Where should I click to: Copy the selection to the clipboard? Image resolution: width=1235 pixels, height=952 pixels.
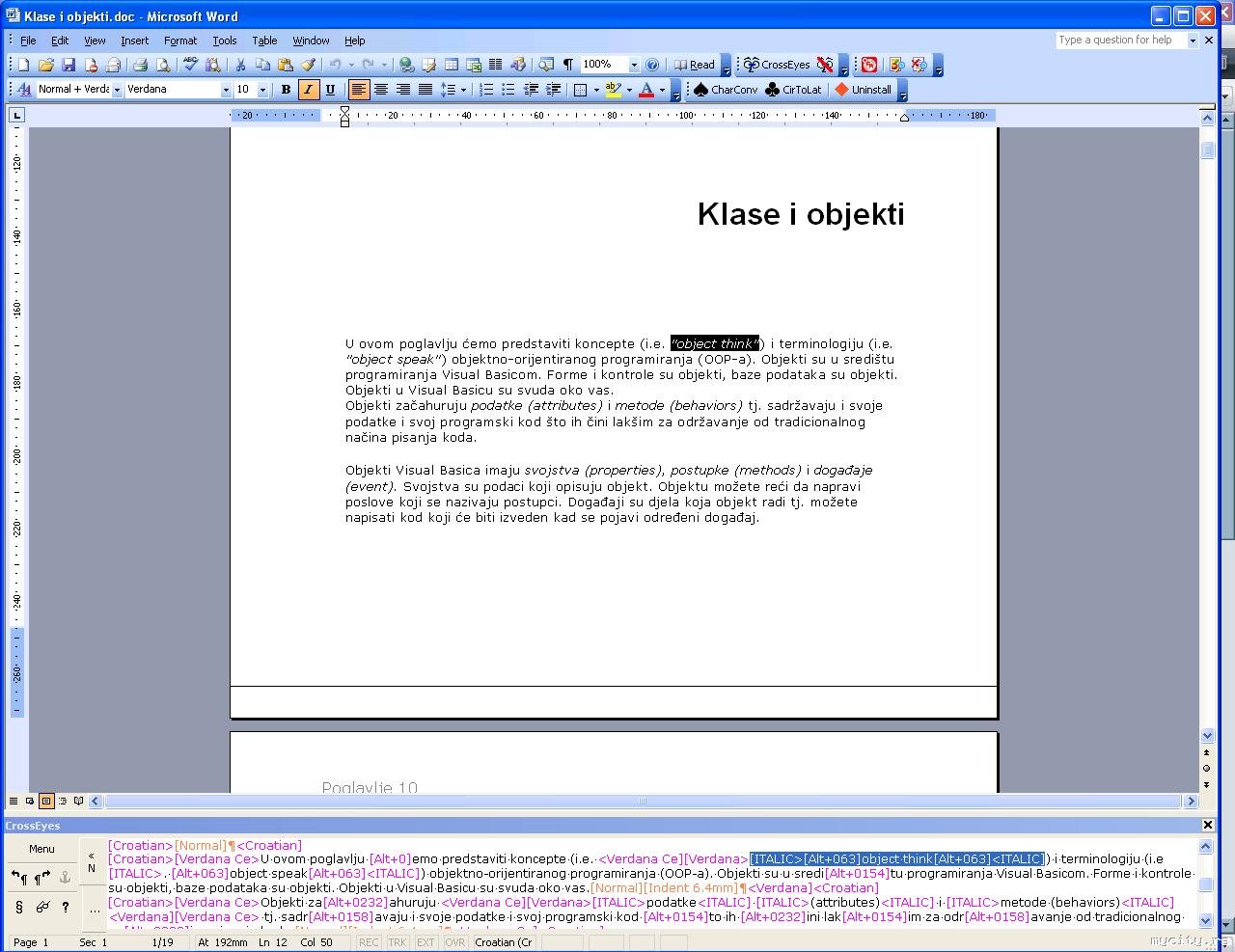point(262,65)
